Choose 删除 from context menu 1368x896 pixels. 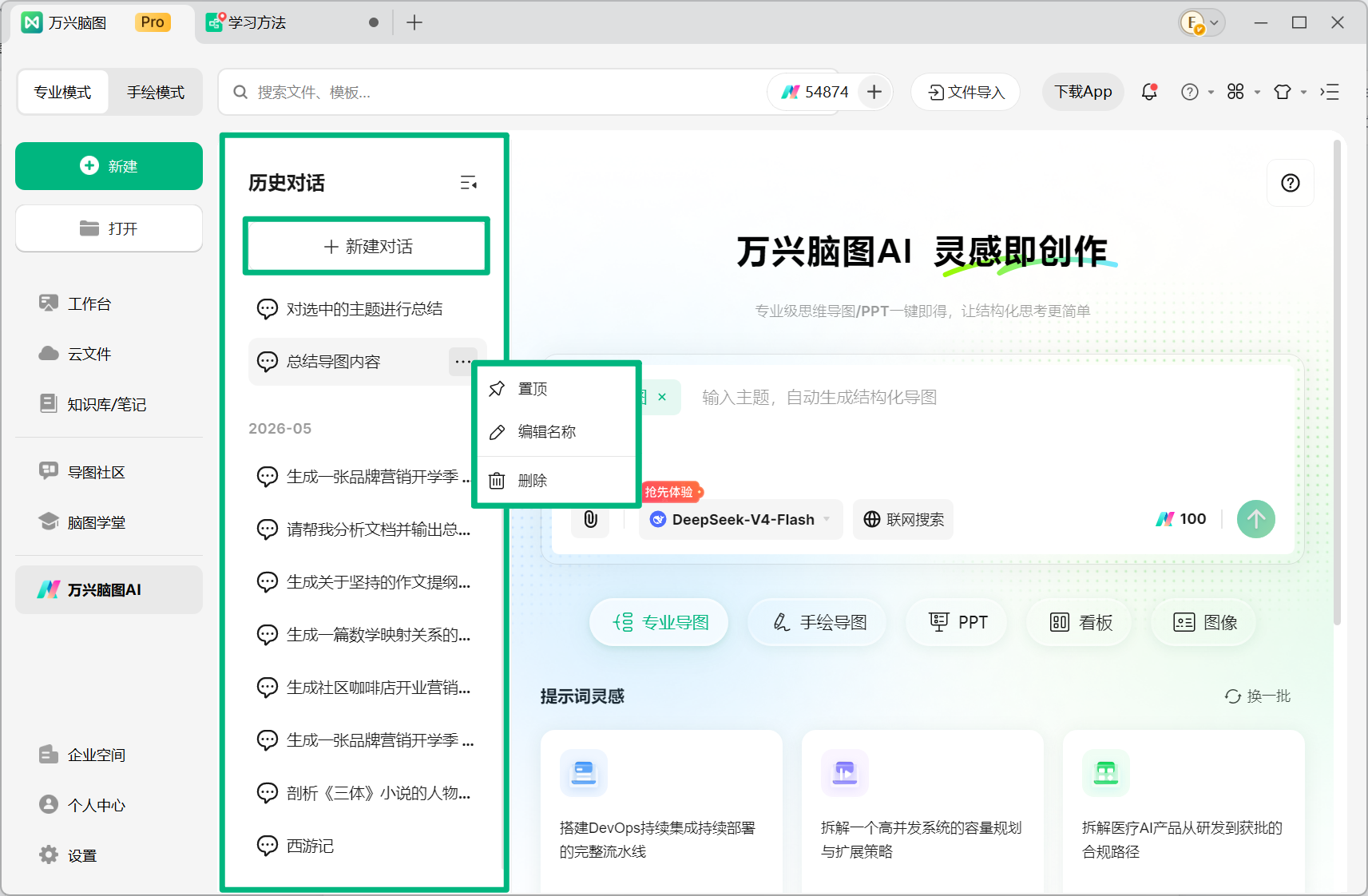coord(557,481)
